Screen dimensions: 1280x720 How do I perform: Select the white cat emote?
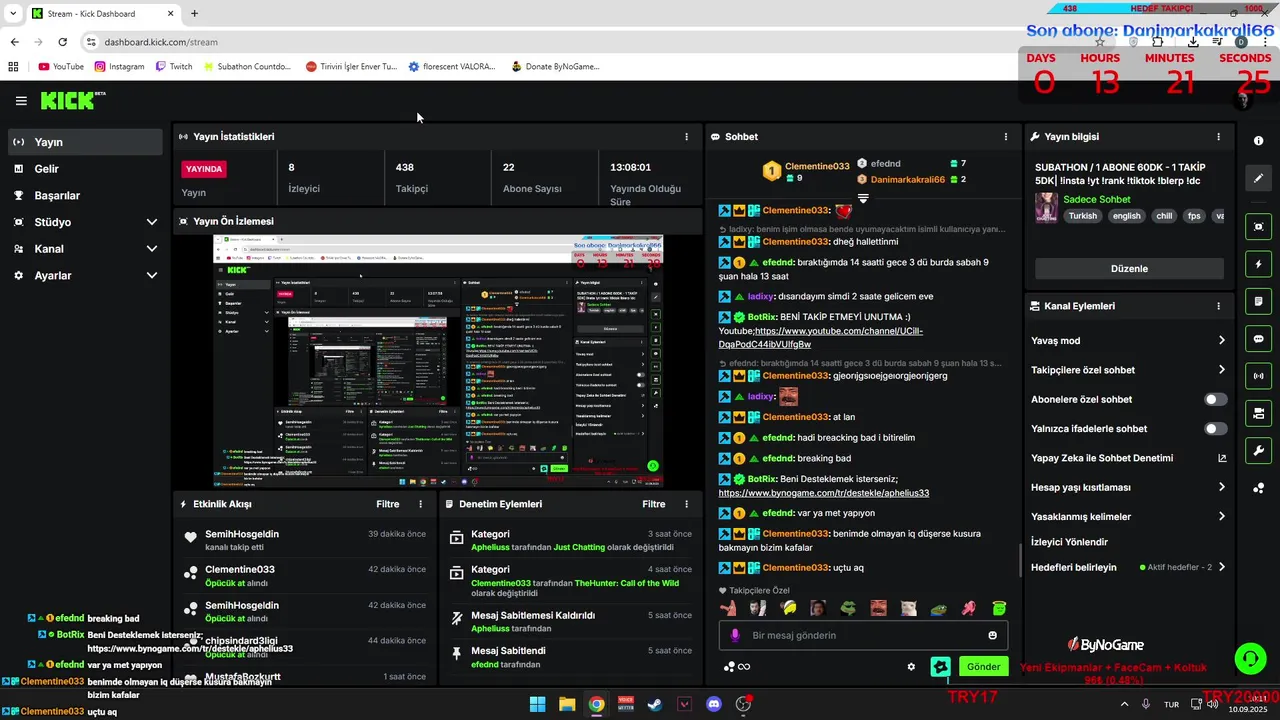(x=908, y=608)
